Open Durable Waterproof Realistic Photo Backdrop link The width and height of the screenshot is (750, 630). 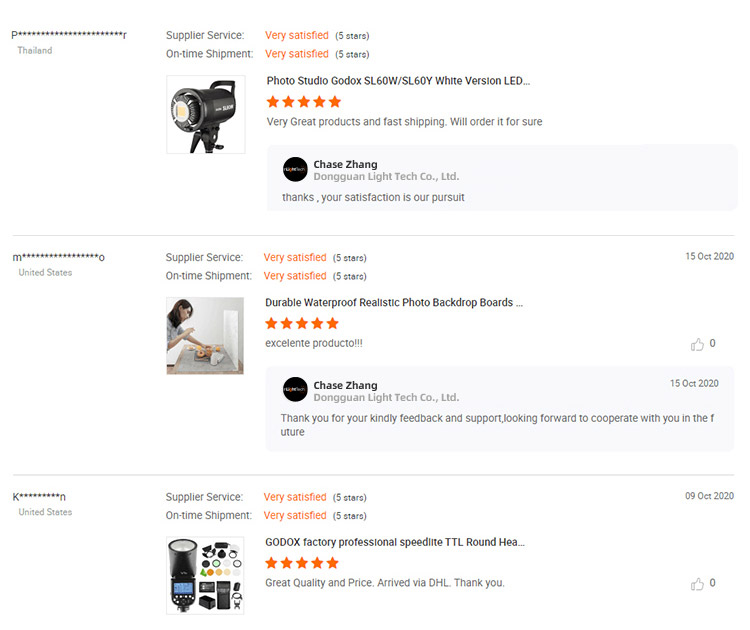click(394, 302)
